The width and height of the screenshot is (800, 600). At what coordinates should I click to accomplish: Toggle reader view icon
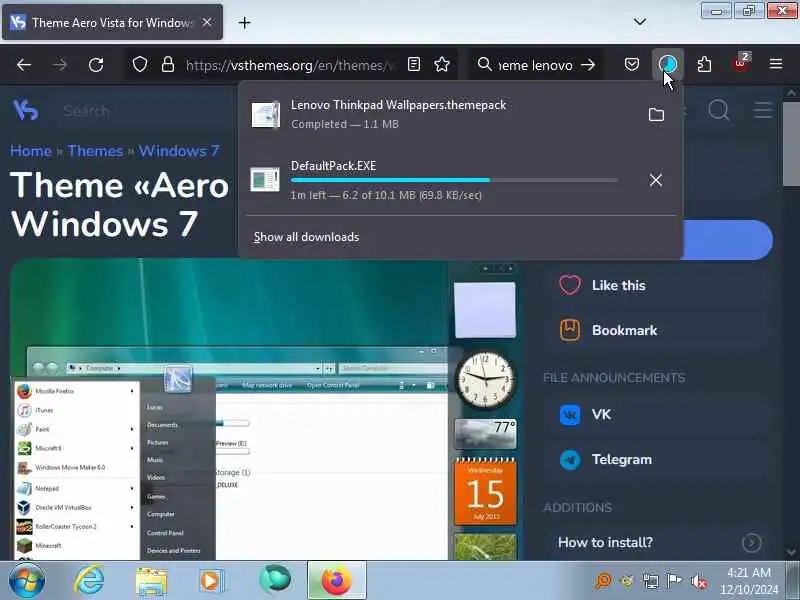[414, 64]
